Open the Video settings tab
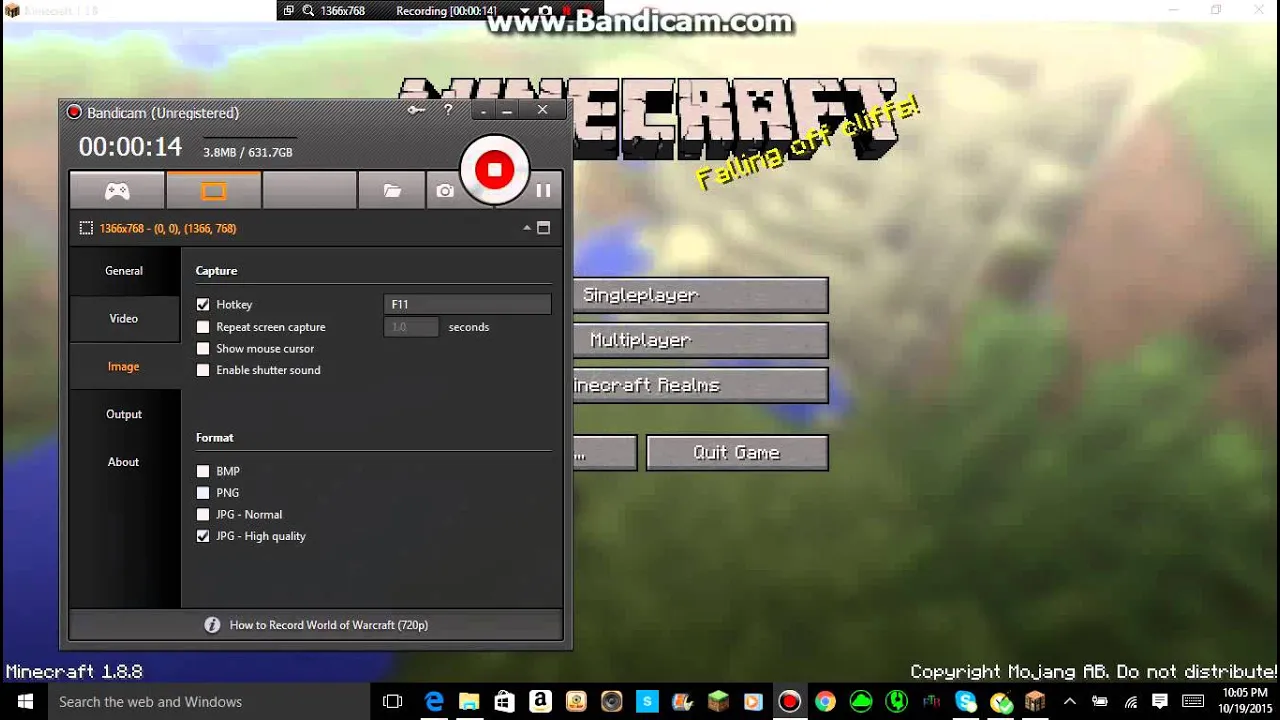Viewport: 1280px width, 720px height. (125, 319)
